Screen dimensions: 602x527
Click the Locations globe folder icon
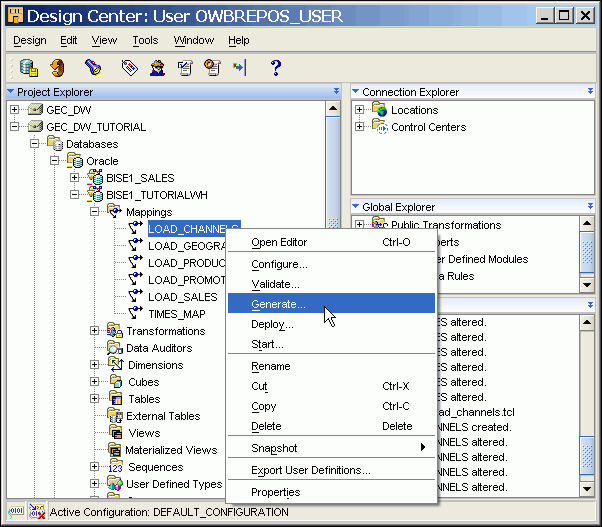click(x=379, y=109)
